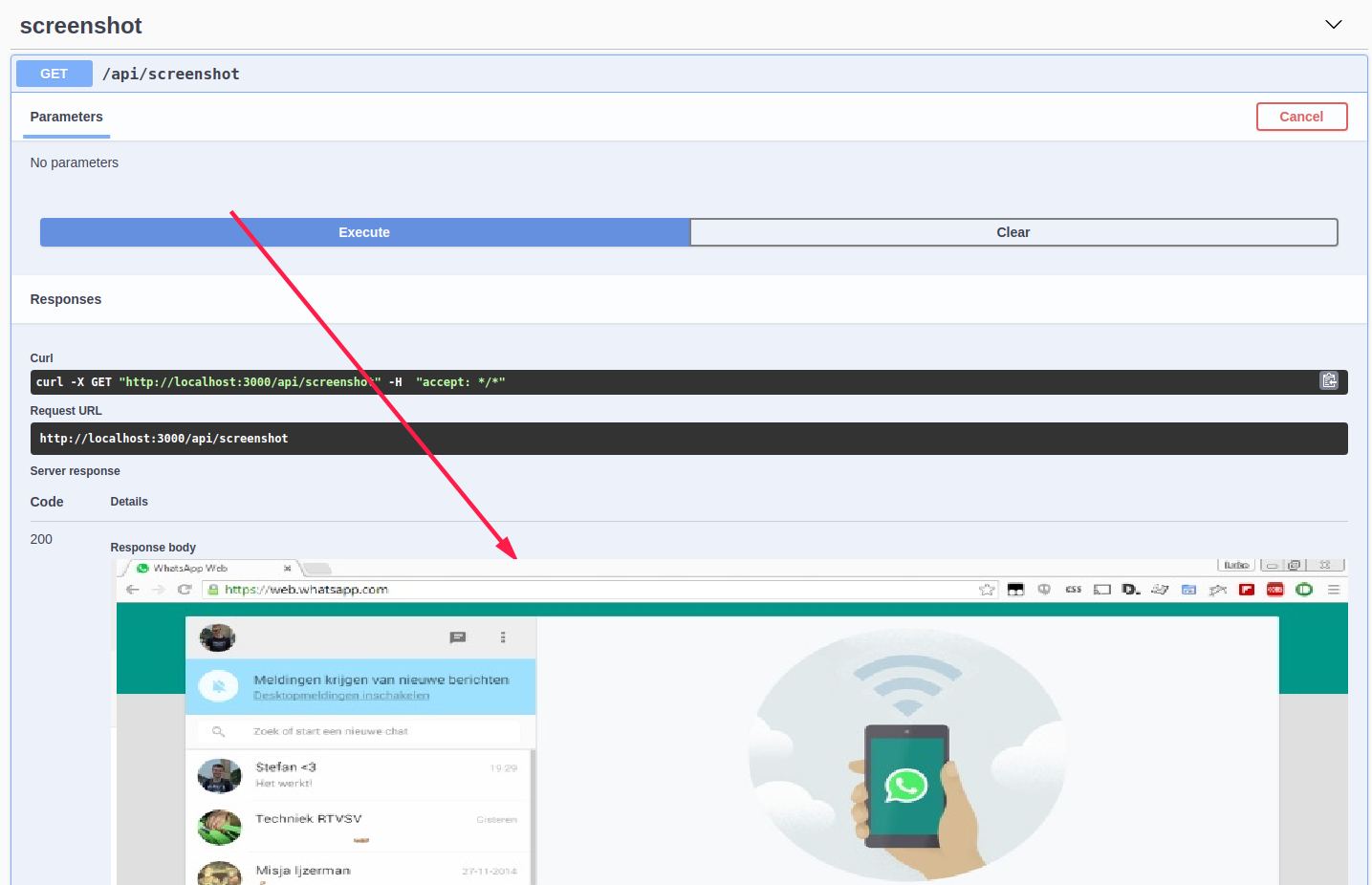Open the browser hamburger menu
This screenshot has width=1372, height=885.
coord(1334,590)
